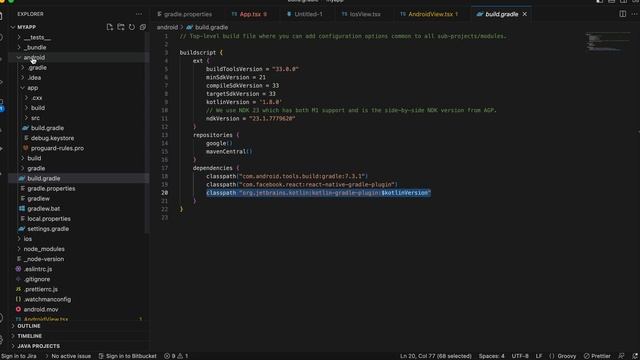The height and width of the screenshot is (360, 640).
Task: Click android breadcrumb in editor path
Action: coord(167,27)
